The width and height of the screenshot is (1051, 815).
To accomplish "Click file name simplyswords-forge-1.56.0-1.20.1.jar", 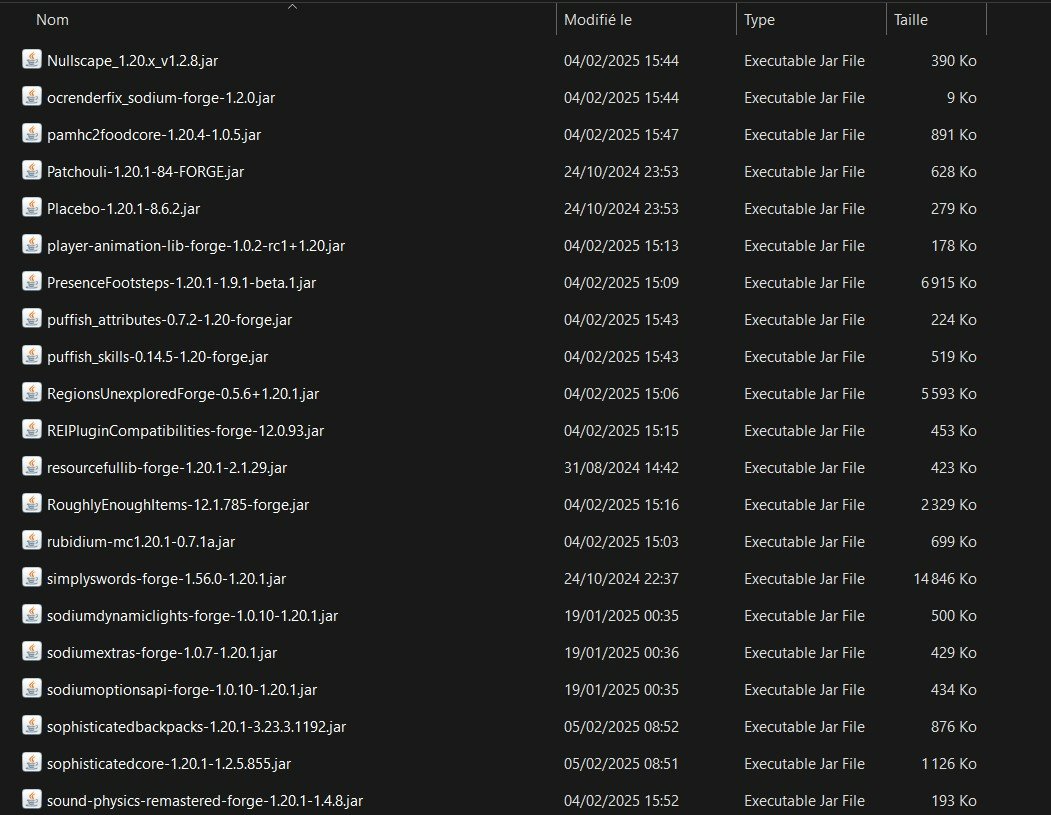I will 166,579.
